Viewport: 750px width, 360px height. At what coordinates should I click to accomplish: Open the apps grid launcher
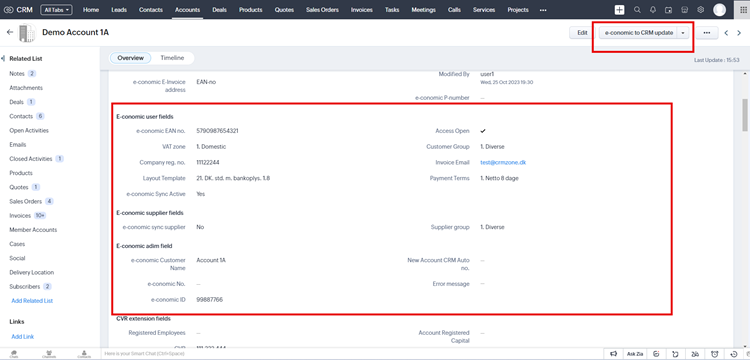(x=743, y=10)
